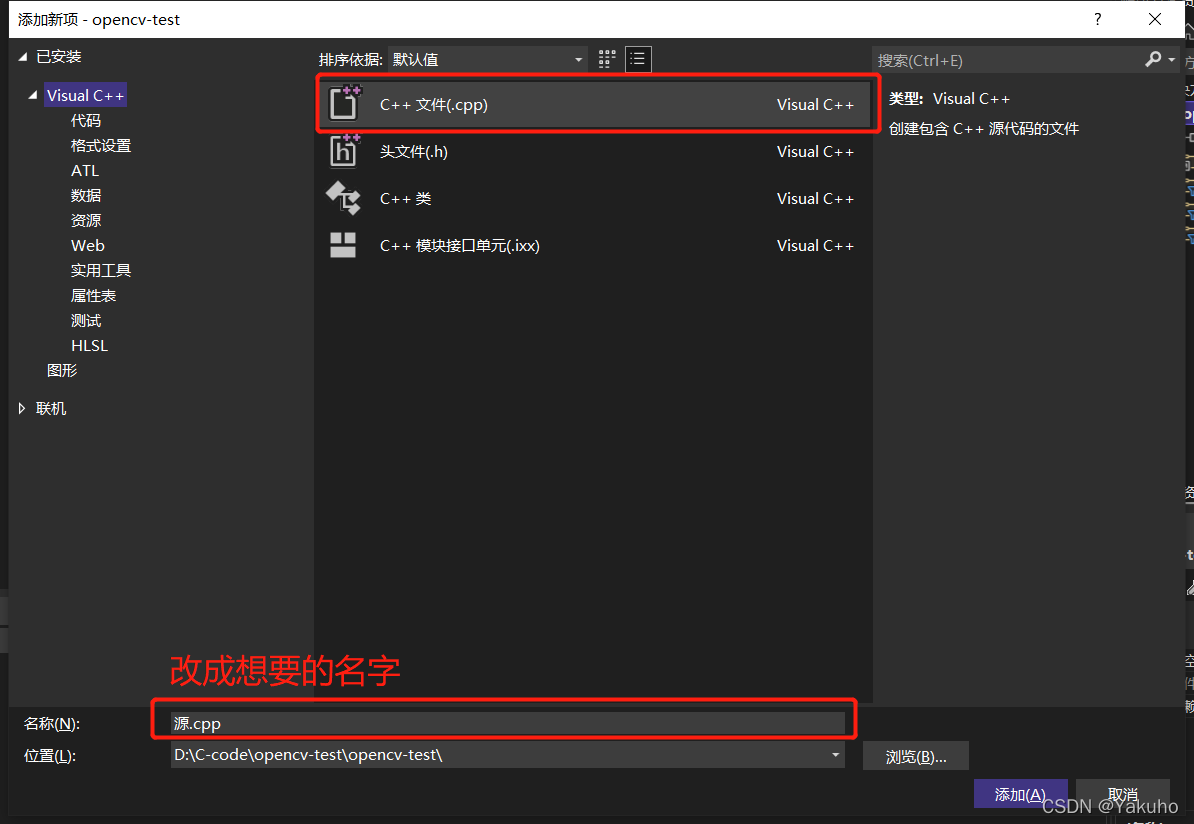Screen dimensions: 1194x824
Task: Click the search magnifier icon
Action: 1153,59
